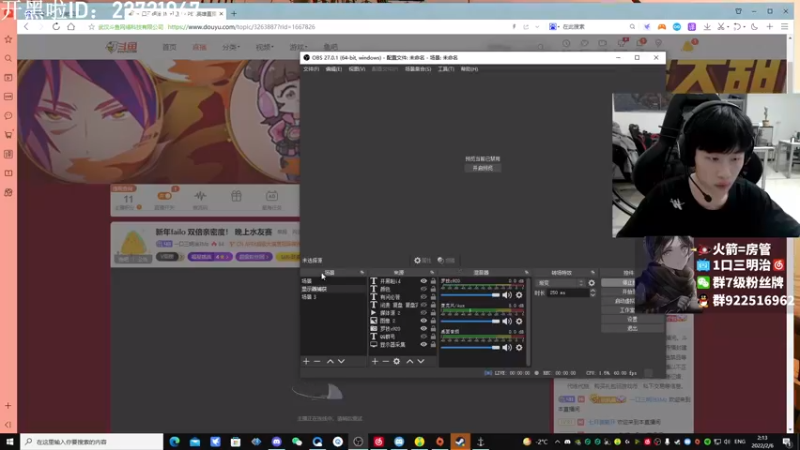The width and height of the screenshot is (800, 450).
Task: Open the 首页 link in the Douyu navigation
Action: tap(169, 47)
